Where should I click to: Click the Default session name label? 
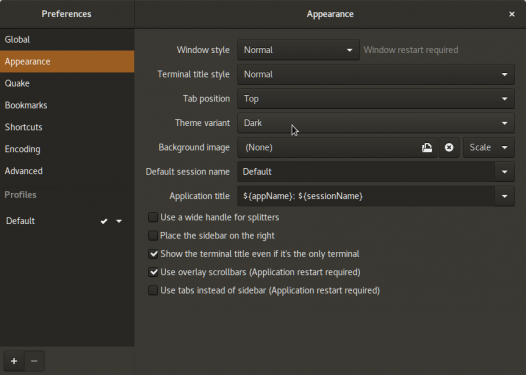coord(188,172)
